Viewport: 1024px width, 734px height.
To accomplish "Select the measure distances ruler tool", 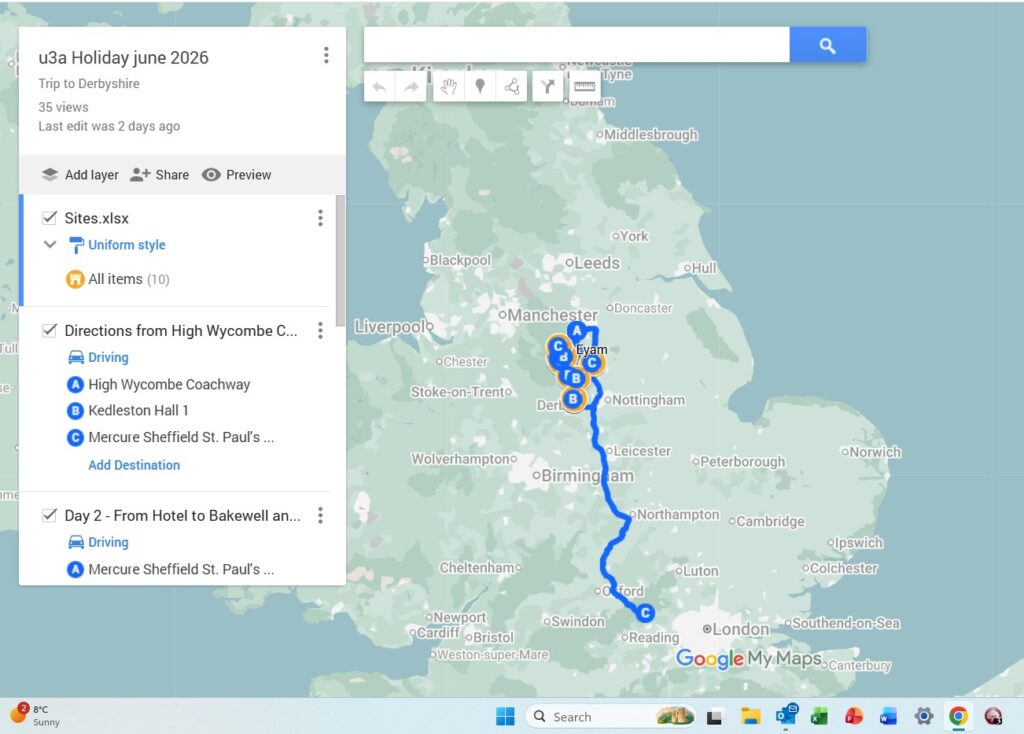I will point(585,87).
